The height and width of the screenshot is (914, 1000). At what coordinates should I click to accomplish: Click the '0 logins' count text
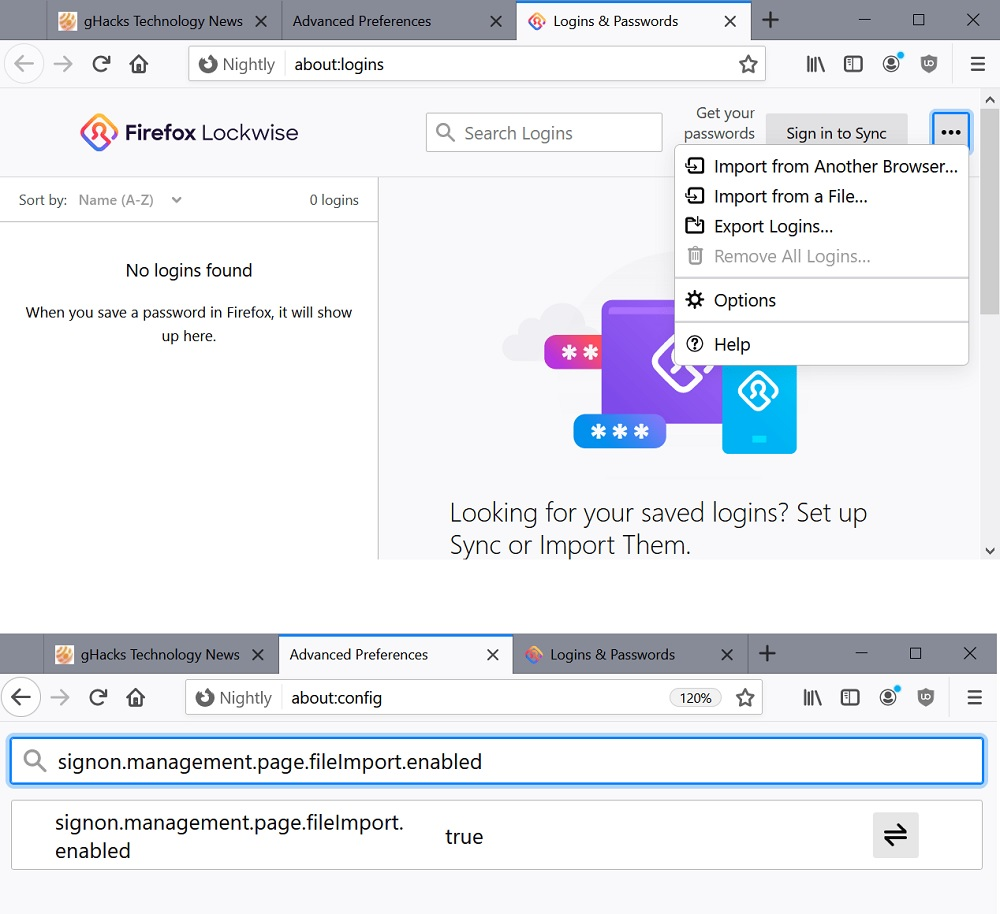(334, 200)
